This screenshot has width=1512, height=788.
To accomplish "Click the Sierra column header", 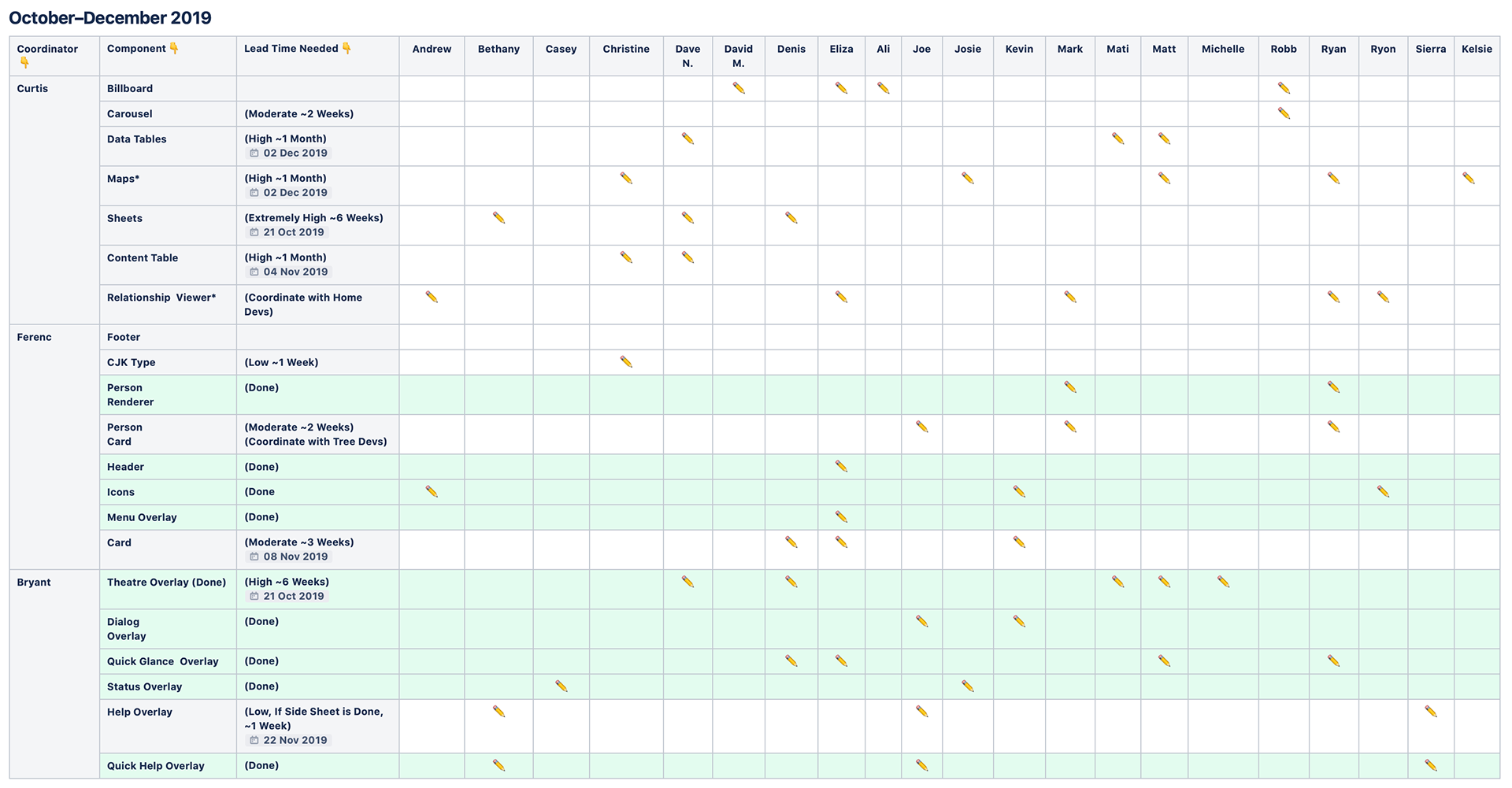I will click(1430, 56).
